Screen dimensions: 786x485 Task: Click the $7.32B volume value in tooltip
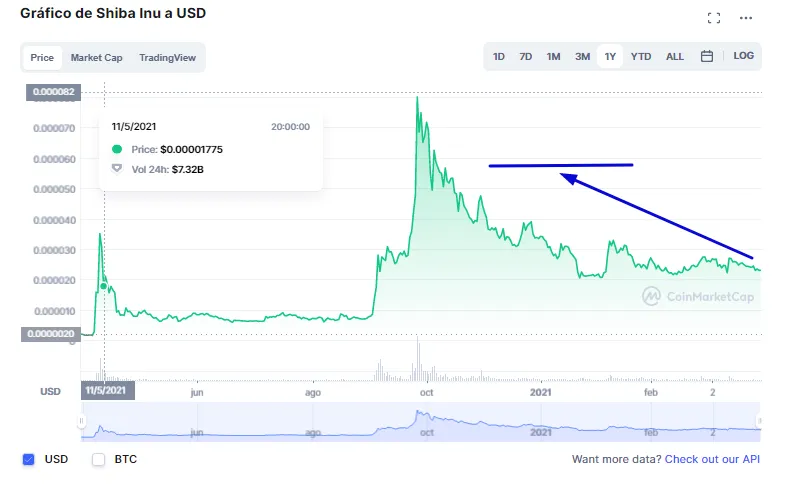click(x=187, y=169)
